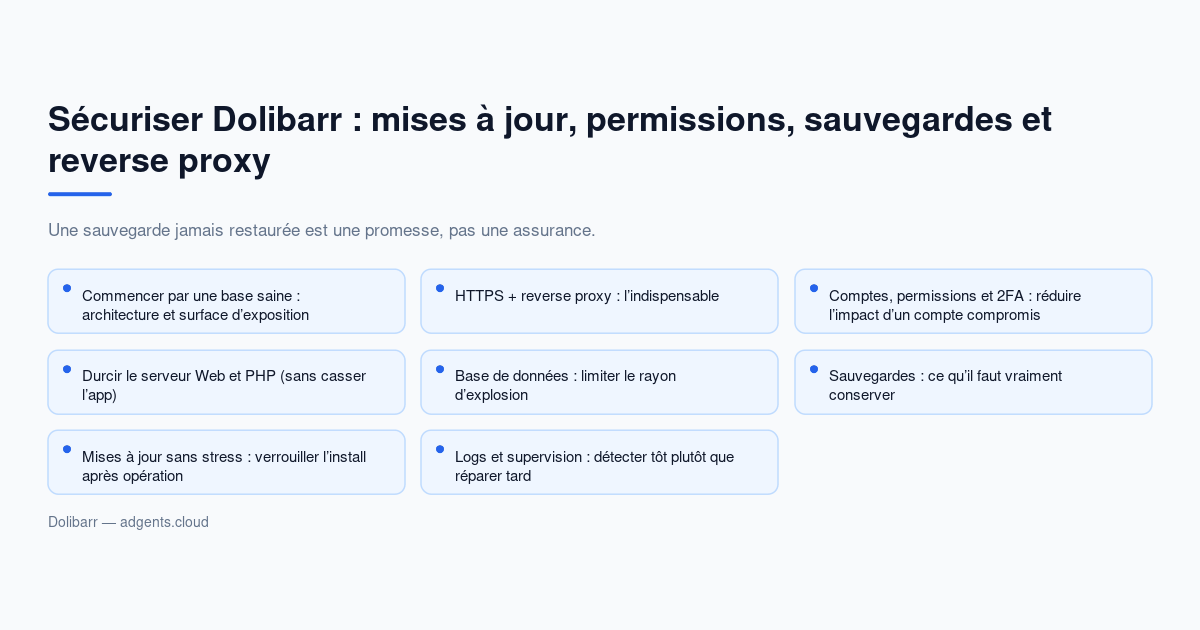
Task: Click the 'Sécuriser Dolibarr' main heading
Action: click(550, 139)
